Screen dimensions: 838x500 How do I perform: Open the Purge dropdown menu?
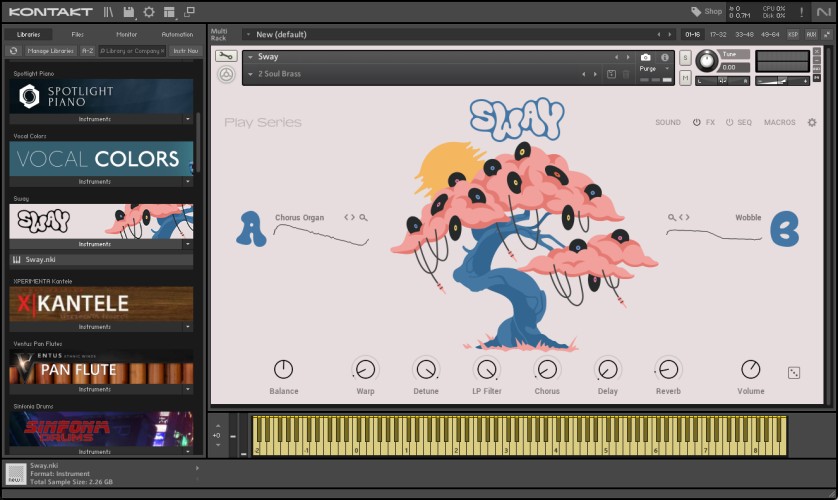(x=667, y=68)
